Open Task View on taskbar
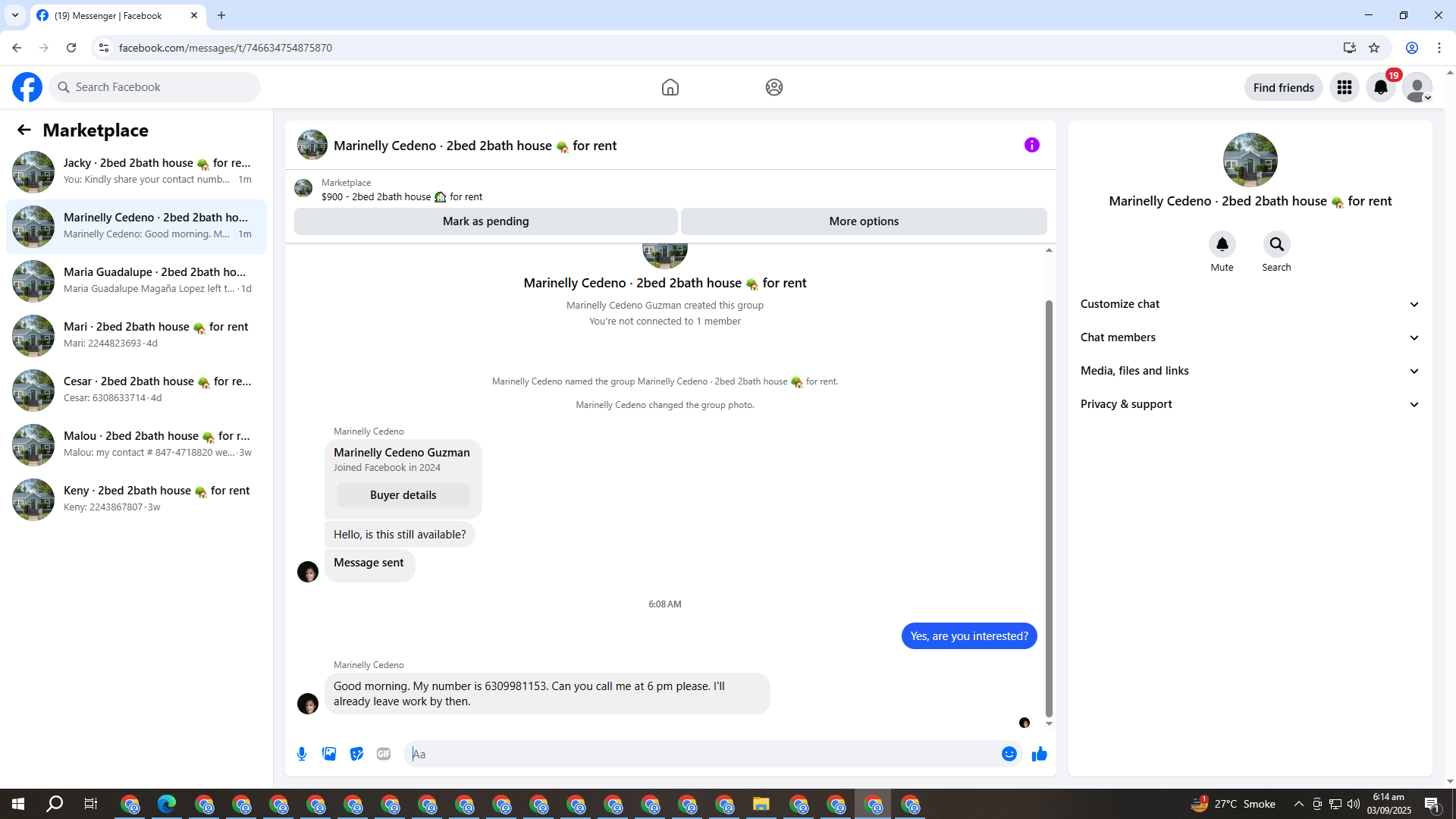The height and width of the screenshot is (819, 1456). (x=91, y=804)
